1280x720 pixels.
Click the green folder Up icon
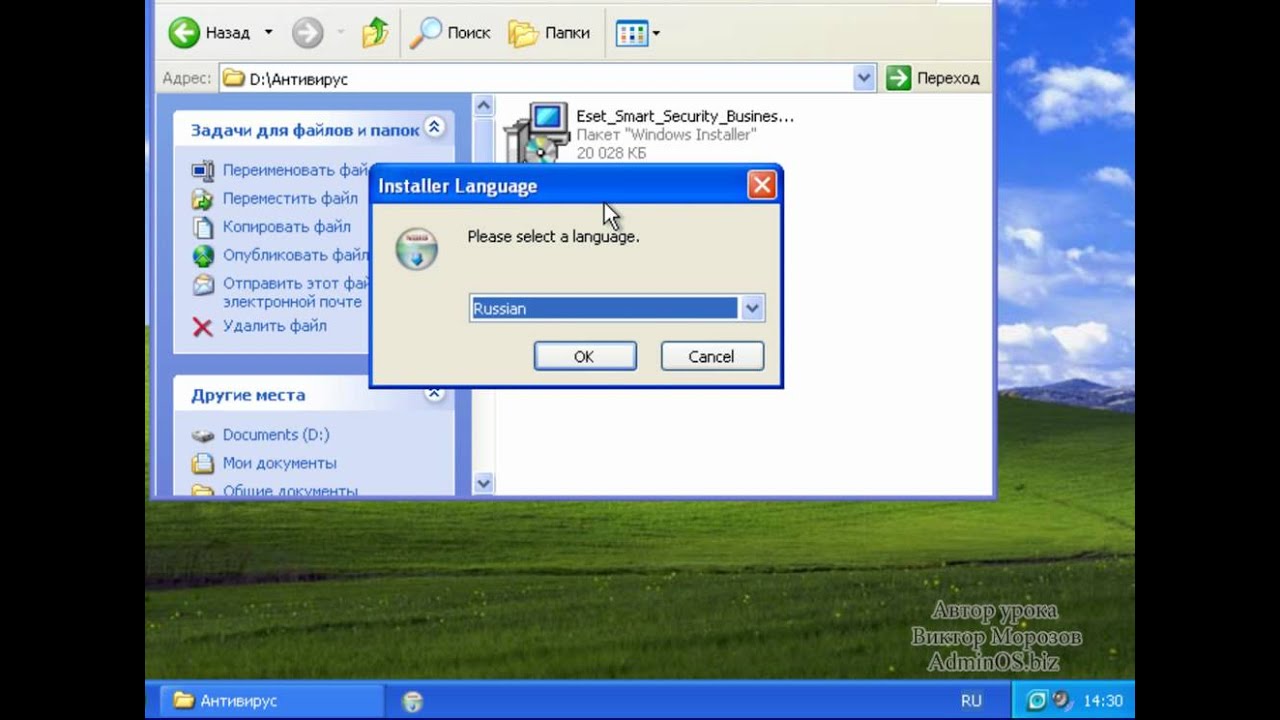375,32
